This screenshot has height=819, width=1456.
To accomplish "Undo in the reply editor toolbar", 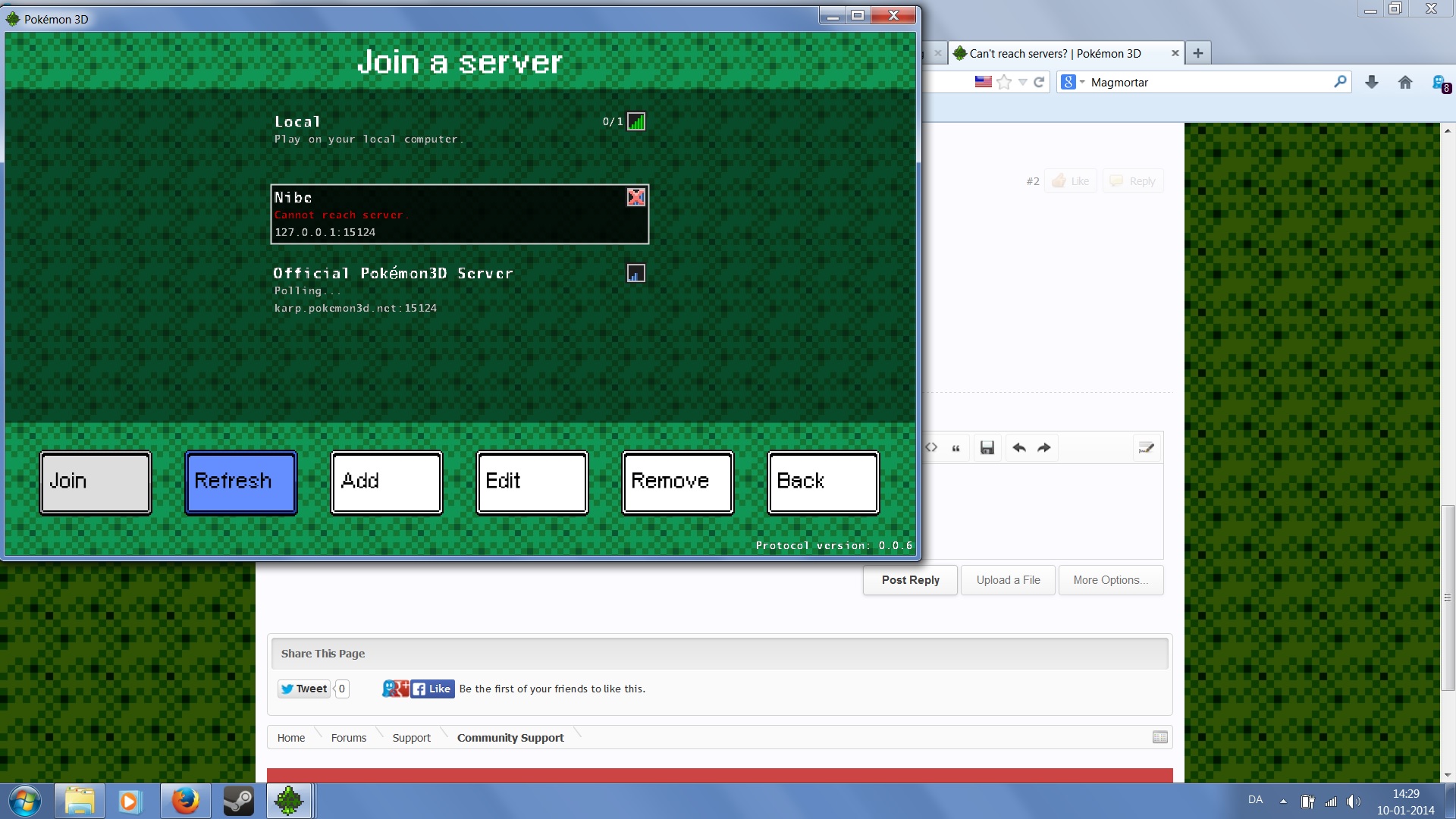I will 1019,448.
